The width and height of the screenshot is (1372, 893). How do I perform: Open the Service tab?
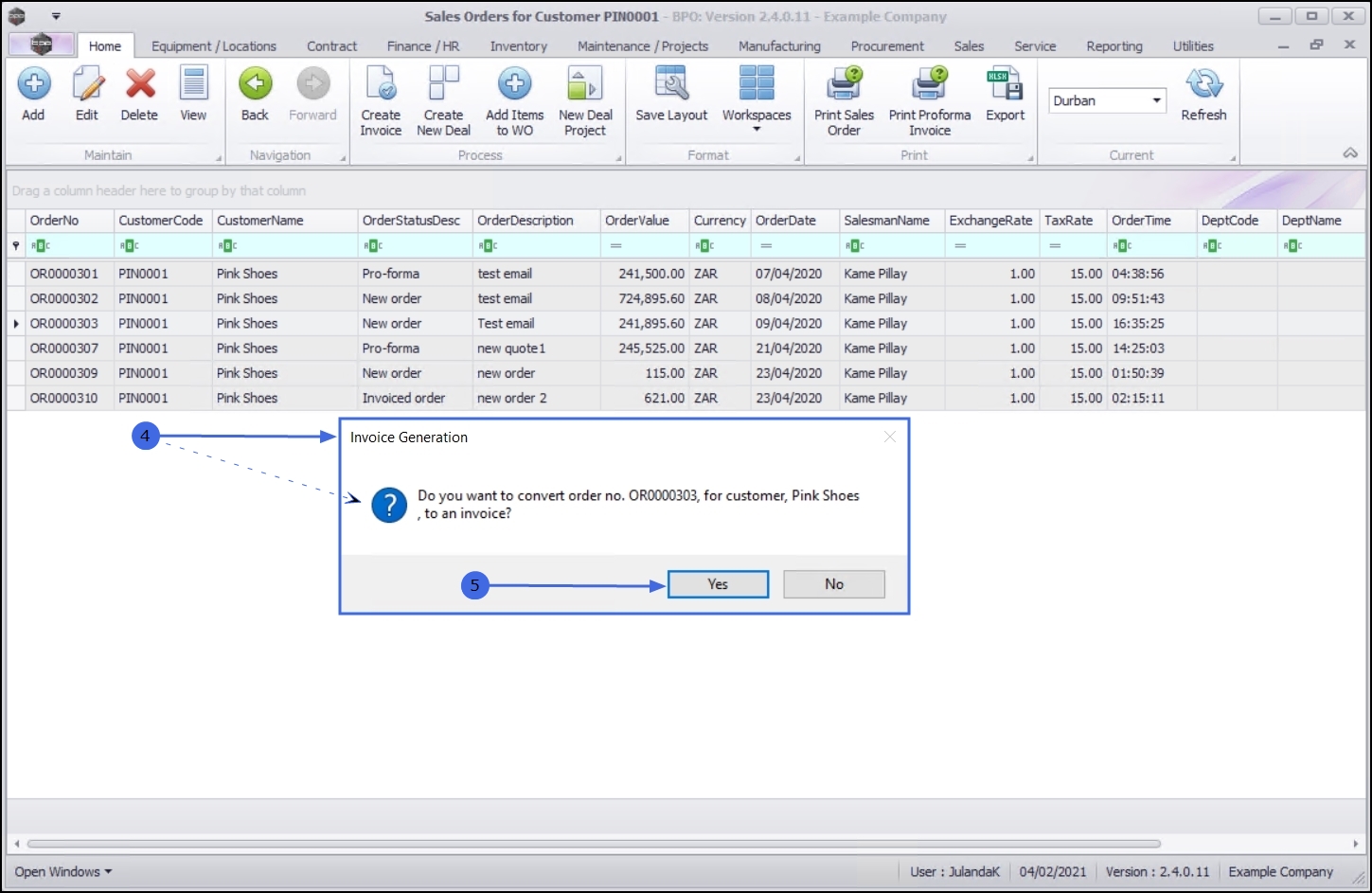pyautogui.click(x=1035, y=46)
